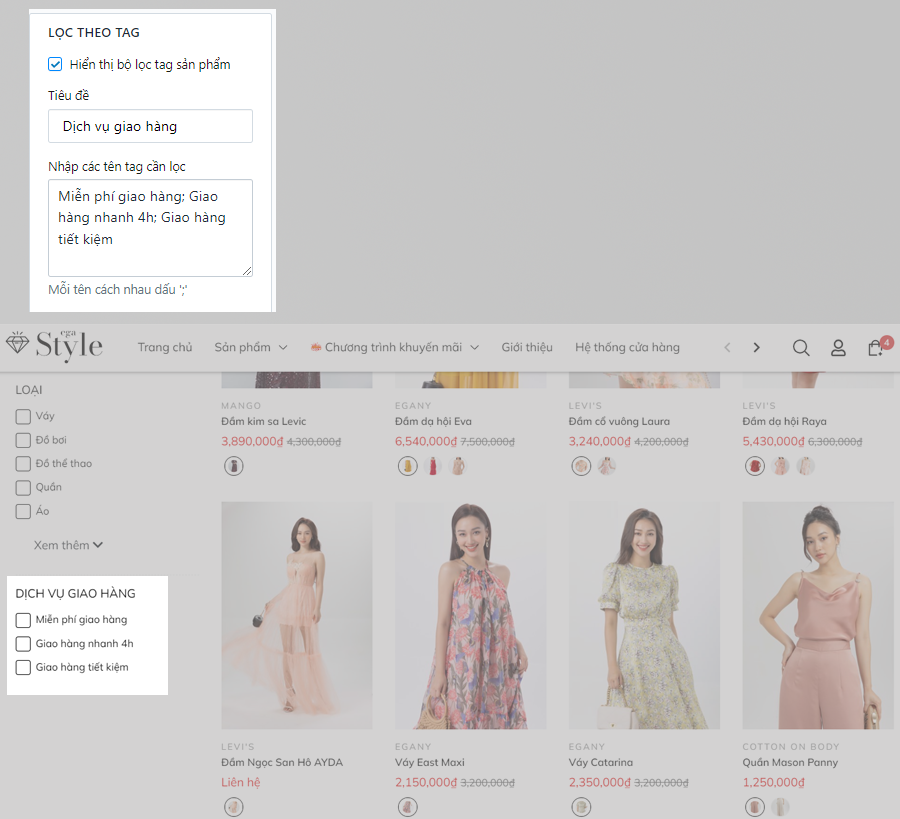
Task: Open the Váy East Maxi product link
Action: click(x=430, y=763)
